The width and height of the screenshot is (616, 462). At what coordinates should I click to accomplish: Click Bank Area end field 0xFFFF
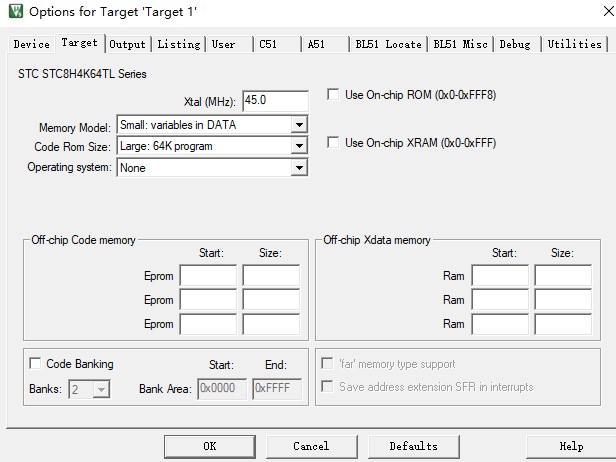pyautogui.click(x=277, y=389)
